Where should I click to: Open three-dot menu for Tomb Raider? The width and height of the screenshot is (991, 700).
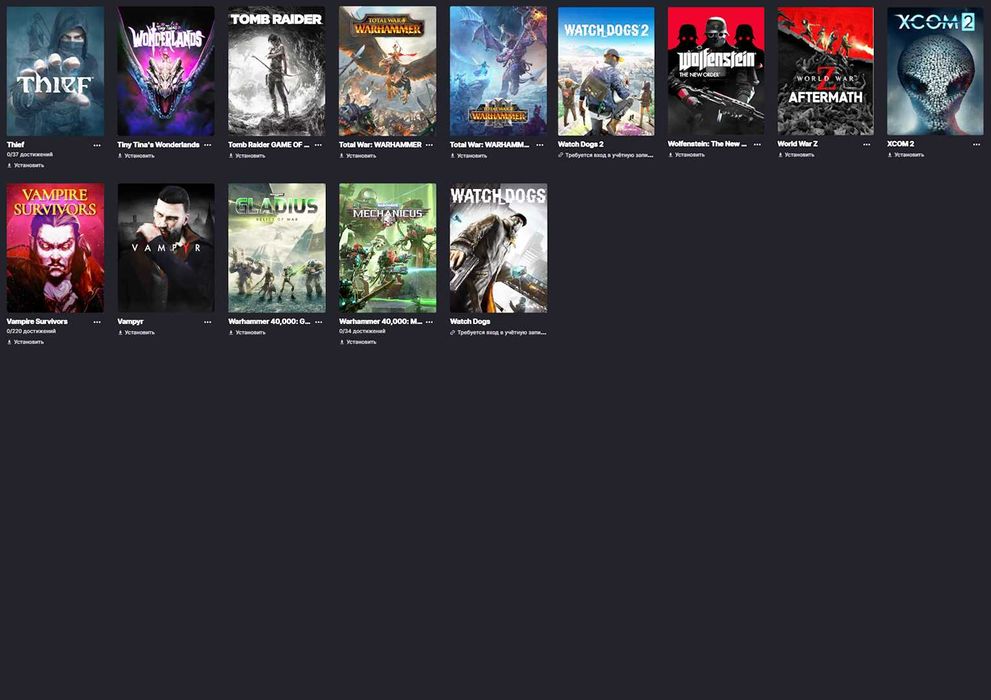point(318,145)
